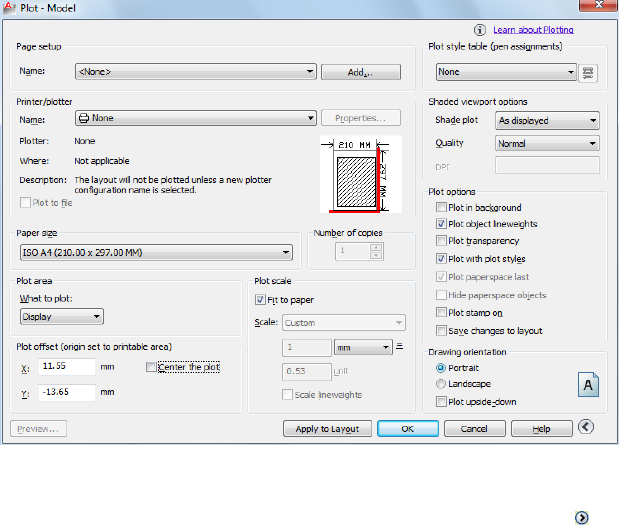The width and height of the screenshot is (619, 527).
Task: Click Apply to Layout button
Action: (327, 429)
